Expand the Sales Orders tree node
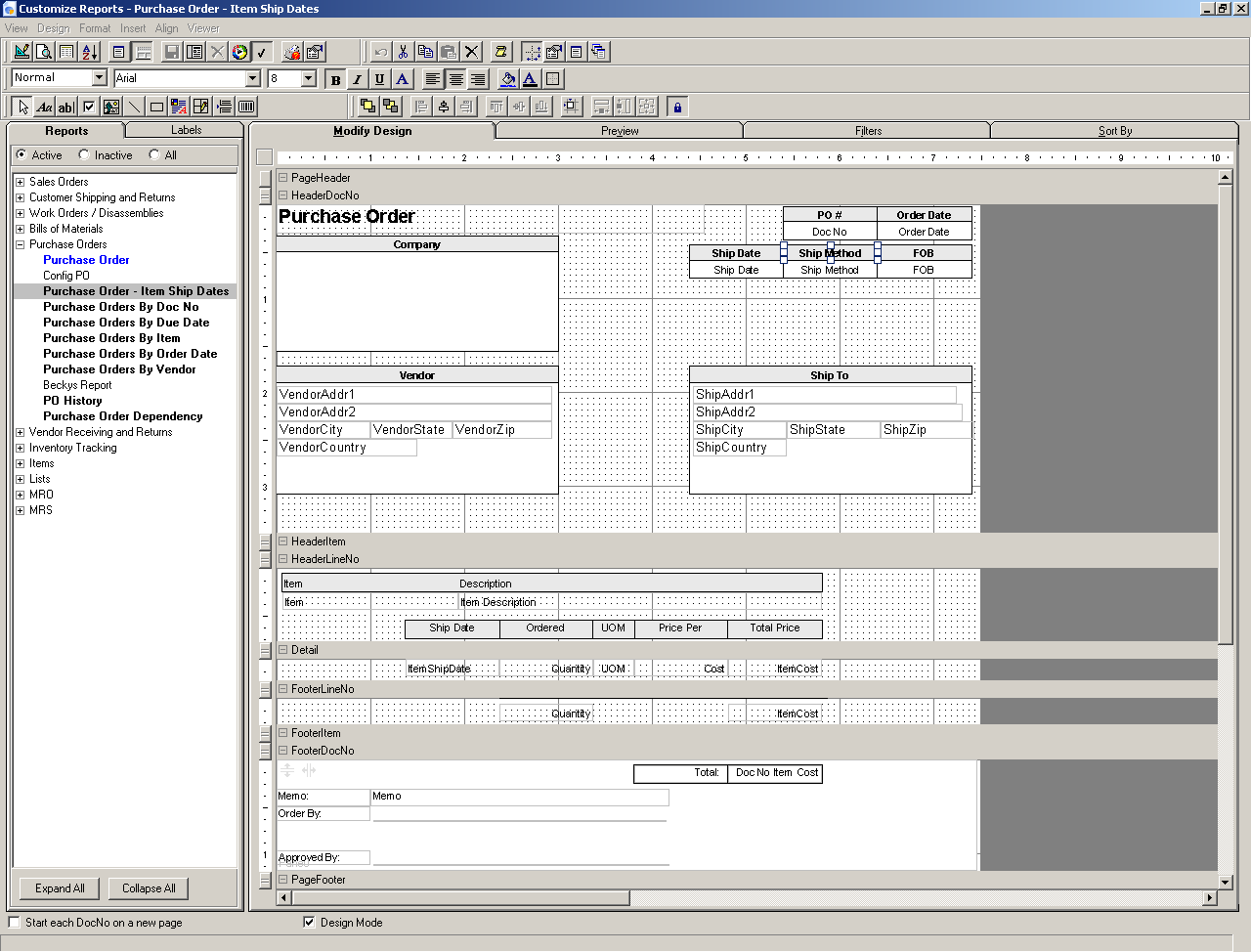This screenshot has height=952, width=1251. pos(20,182)
